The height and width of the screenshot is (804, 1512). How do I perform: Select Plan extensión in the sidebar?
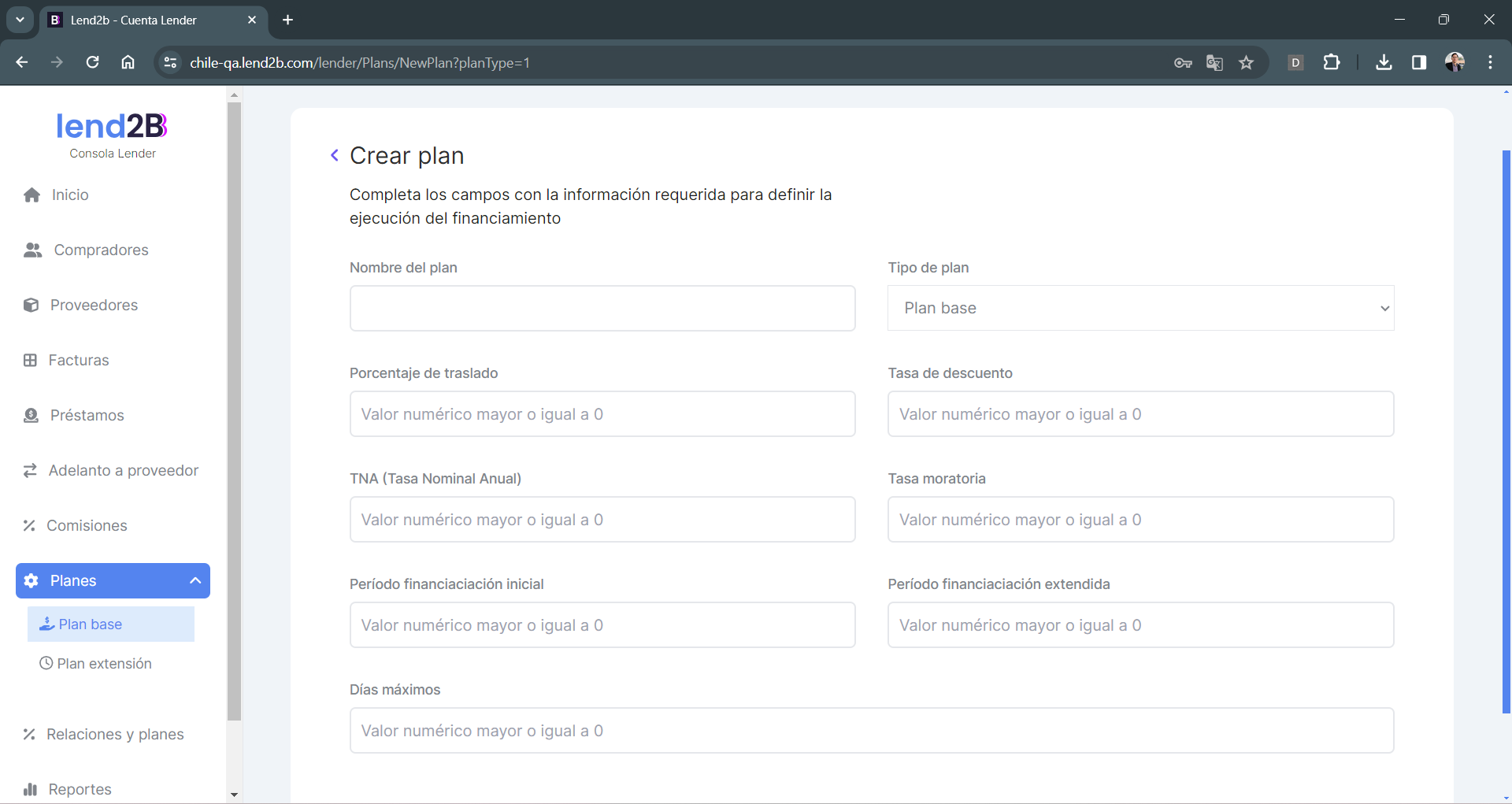[104, 664]
